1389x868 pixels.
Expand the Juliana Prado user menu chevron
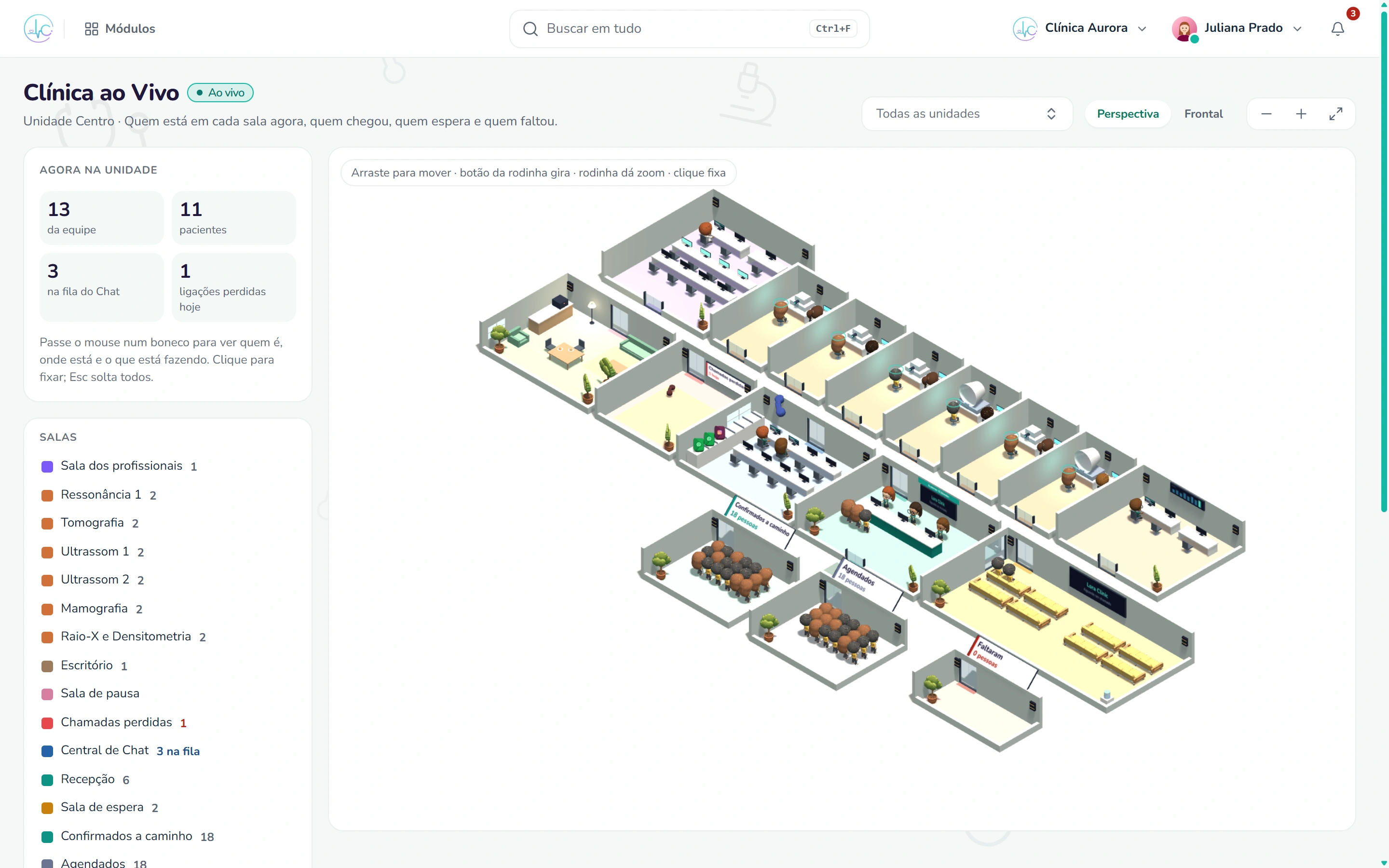point(1297,29)
